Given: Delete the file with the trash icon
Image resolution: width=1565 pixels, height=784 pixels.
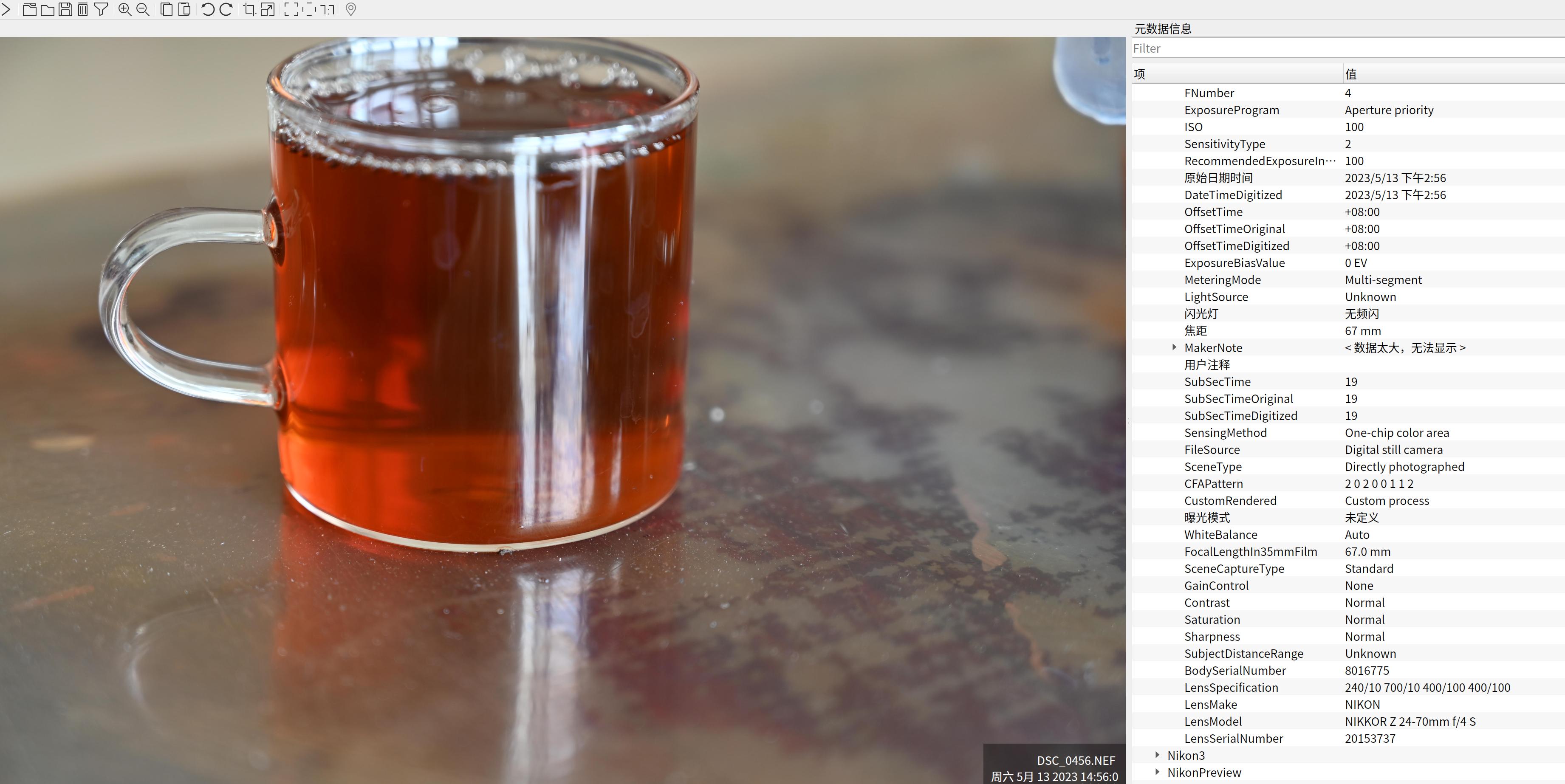Looking at the screenshot, I should coord(82,9).
